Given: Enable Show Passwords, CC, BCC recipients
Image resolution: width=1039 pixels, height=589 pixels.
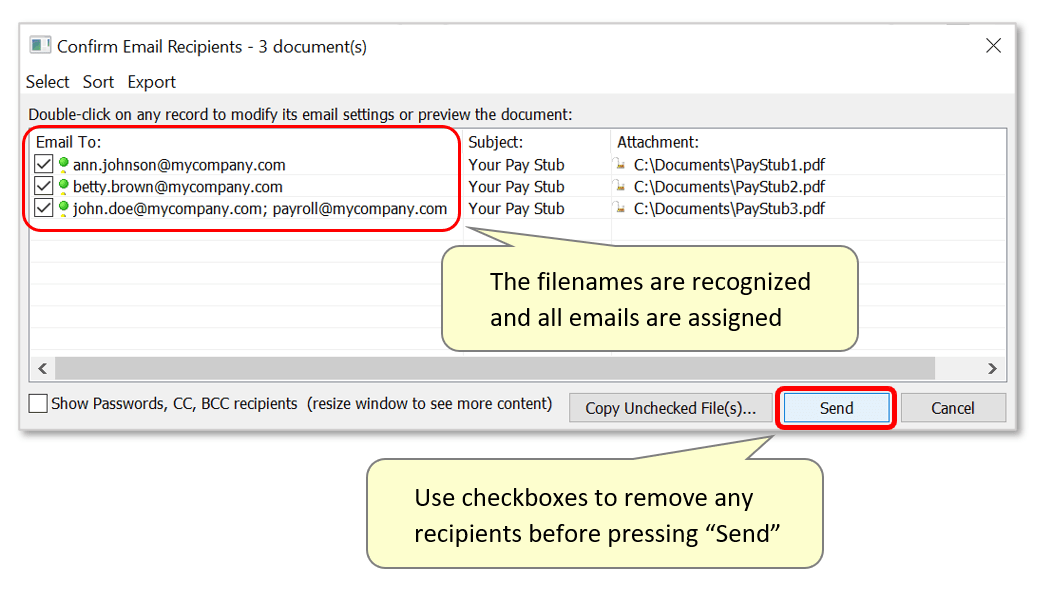Looking at the screenshot, I should [38, 403].
